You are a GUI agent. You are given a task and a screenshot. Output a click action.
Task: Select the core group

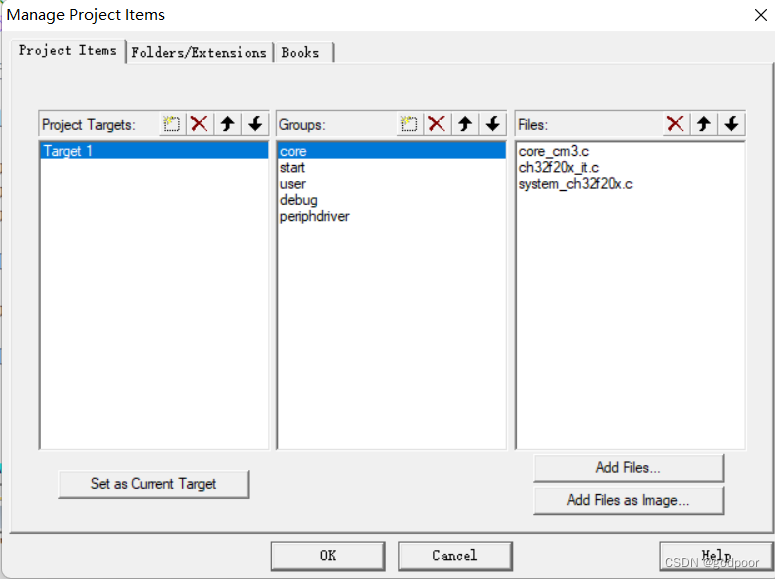click(x=392, y=151)
